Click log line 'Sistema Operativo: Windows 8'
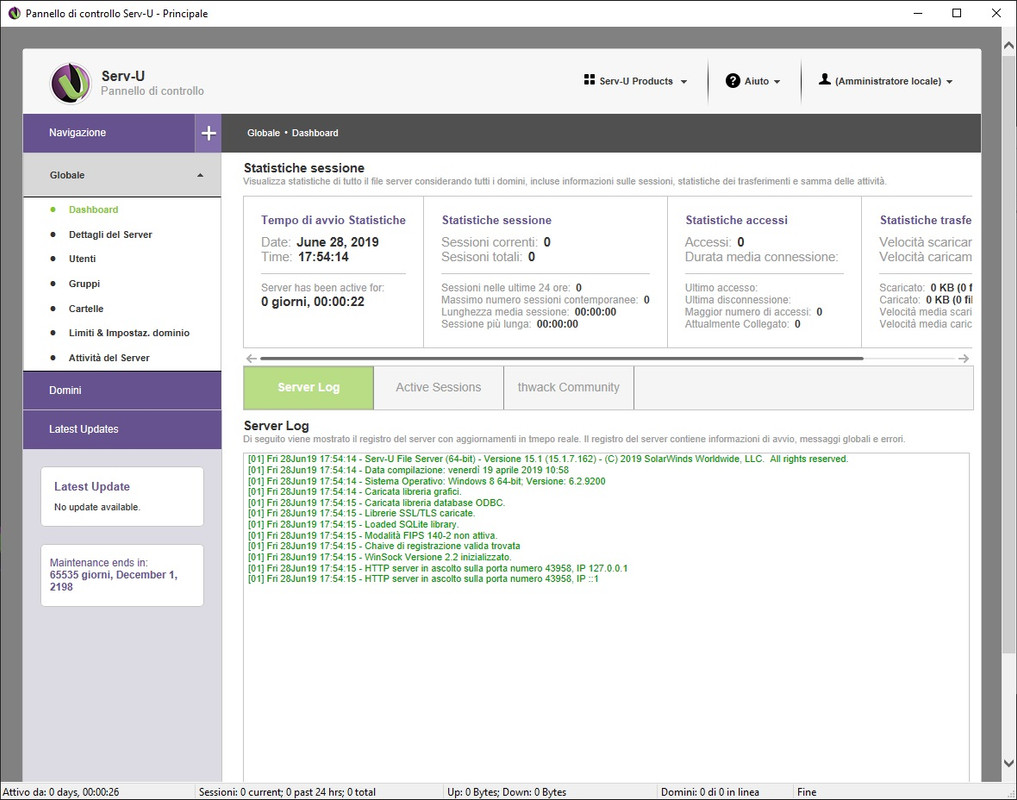 [427, 481]
